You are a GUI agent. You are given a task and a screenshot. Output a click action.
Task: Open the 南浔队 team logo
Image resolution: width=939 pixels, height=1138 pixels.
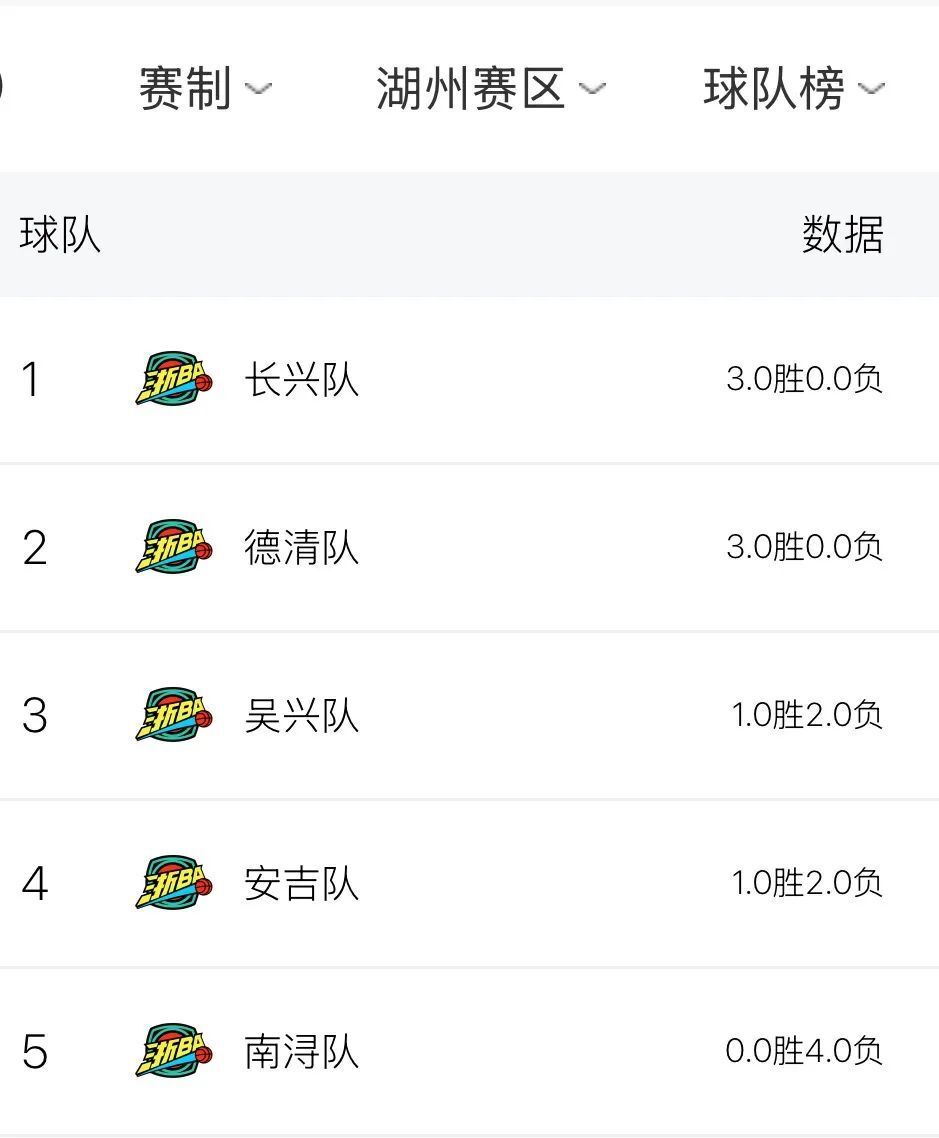(174, 1051)
